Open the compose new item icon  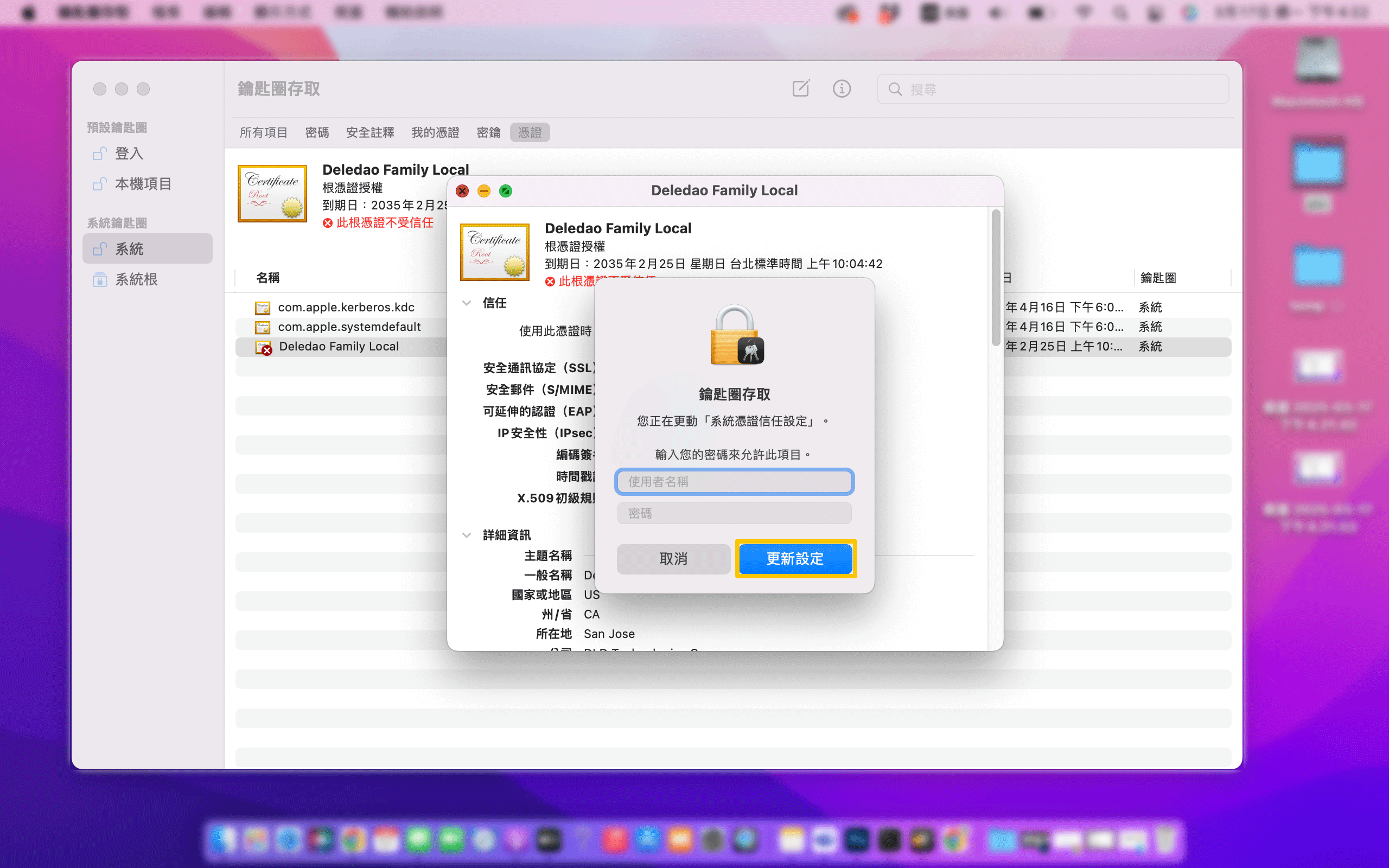coord(801,89)
